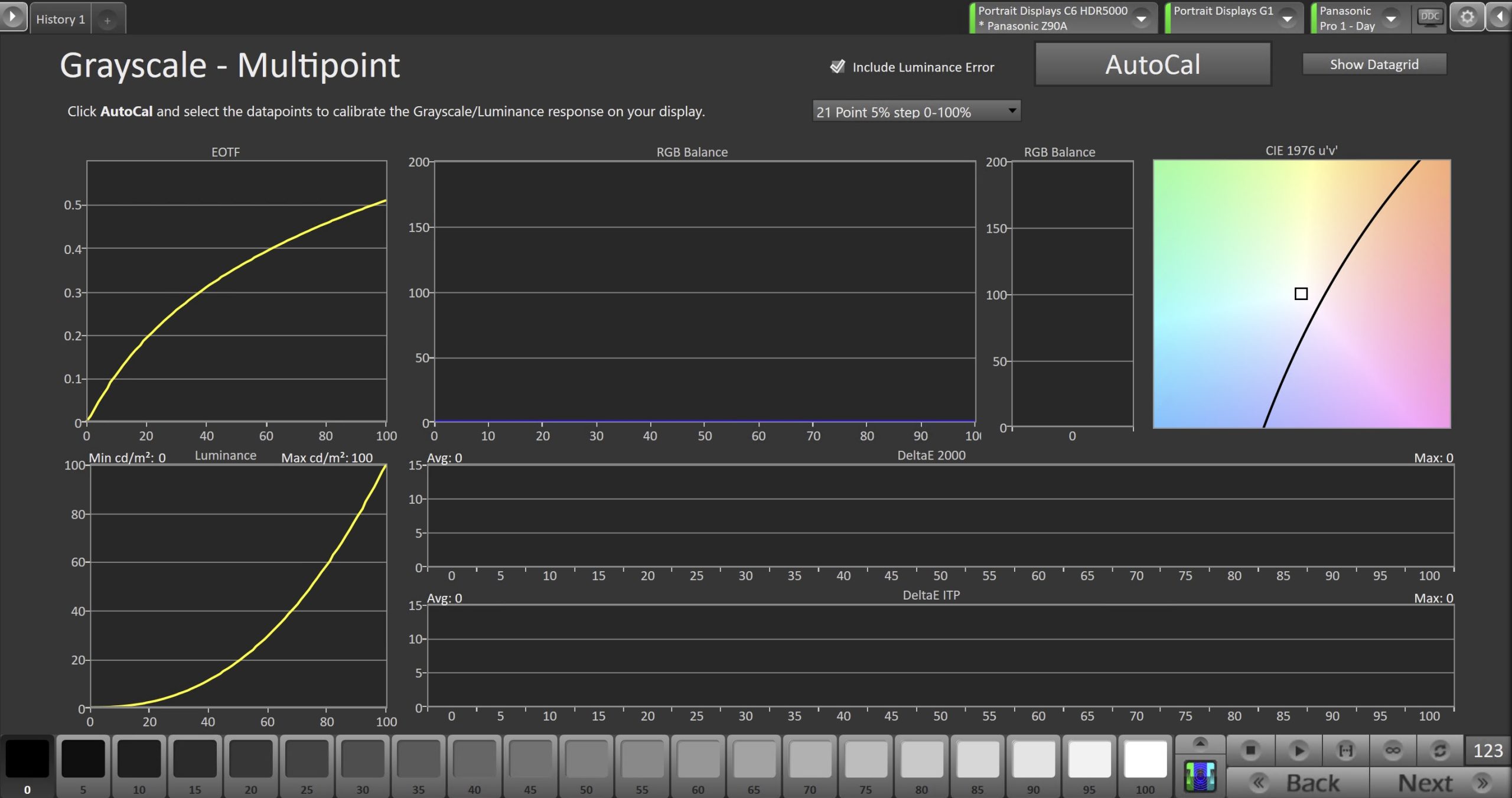Click the stop measurement icon

click(x=1250, y=750)
